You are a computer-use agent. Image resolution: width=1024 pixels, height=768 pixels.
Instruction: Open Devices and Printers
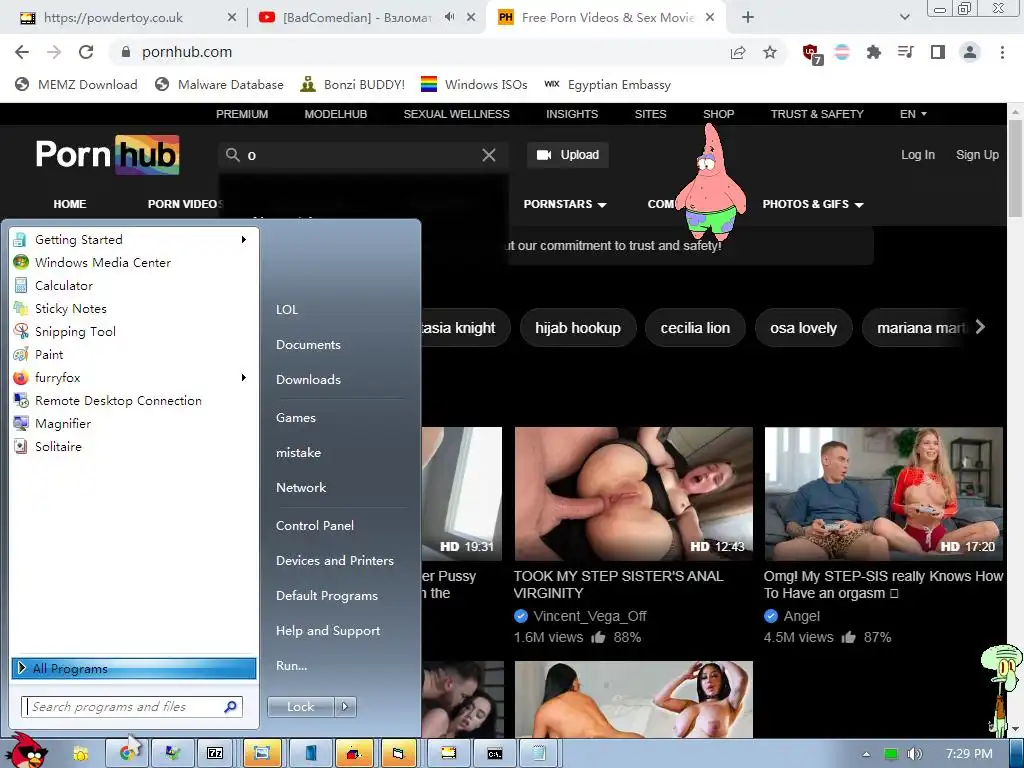335,560
